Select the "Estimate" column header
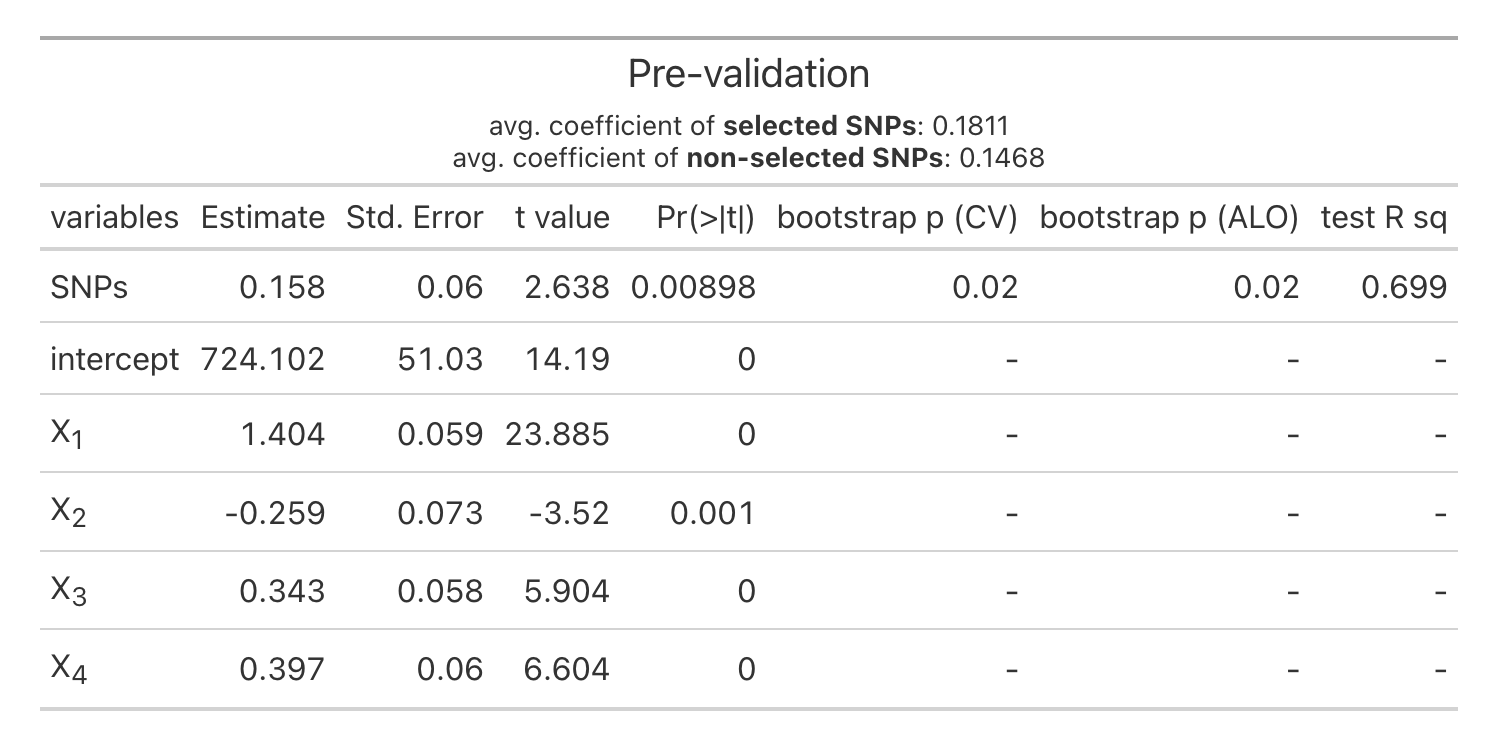1496x746 pixels. 263,217
